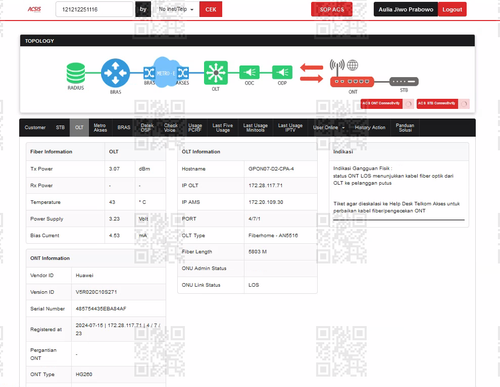Select the OLT node icon in topology
This screenshot has width=500, height=387.
(216, 72)
